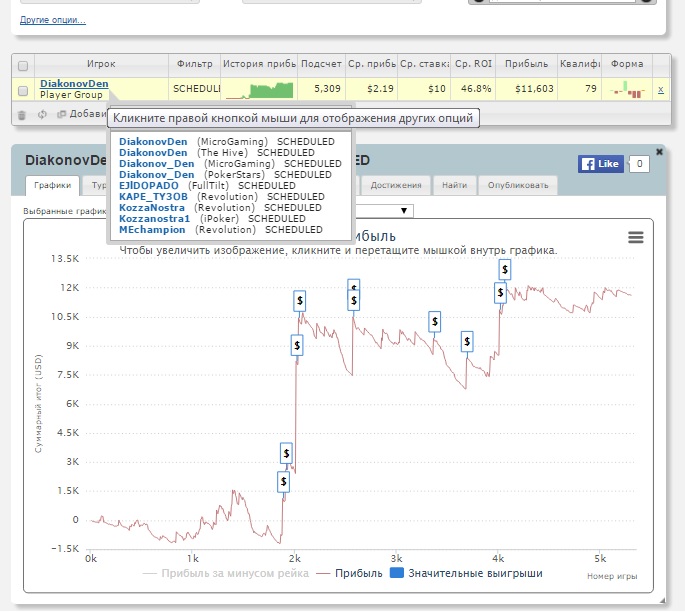Click the Добавить copy icon button
The image size is (685, 612).
[x=61, y=114]
